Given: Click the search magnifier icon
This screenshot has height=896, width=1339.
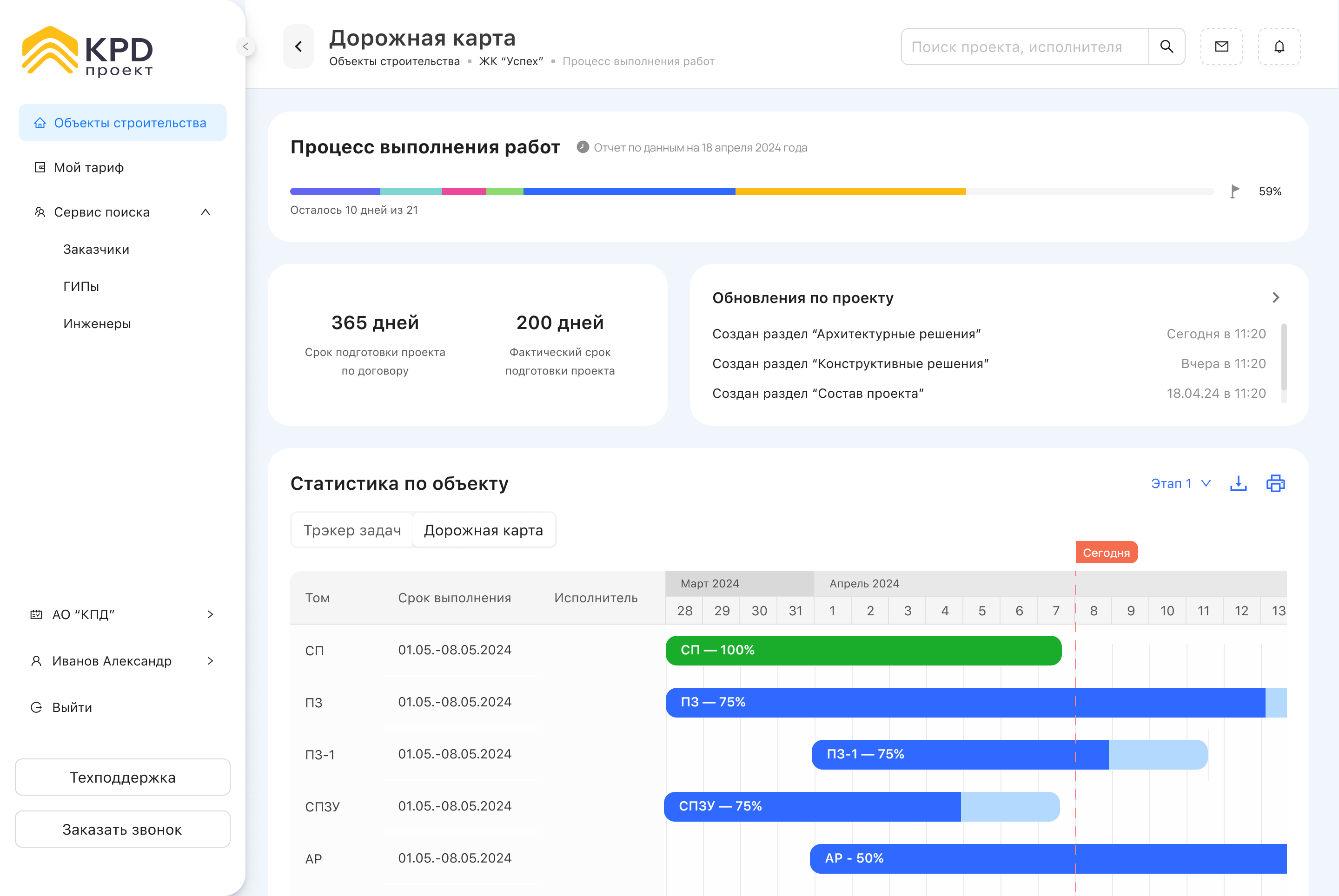Looking at the screenshot, I should (x=1167, y=46).
